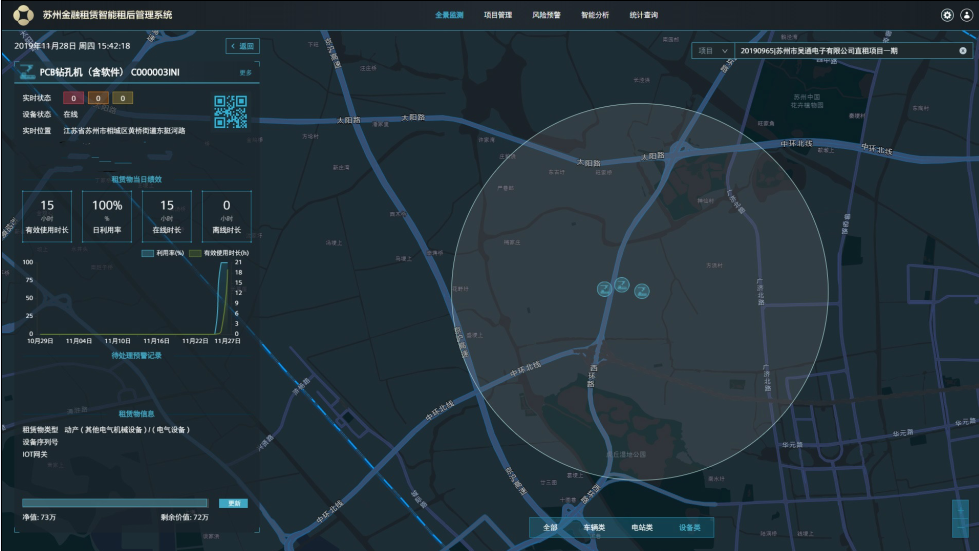
Task: Expand the 项目 dropdown selector
Action: [x=712, y=50]
